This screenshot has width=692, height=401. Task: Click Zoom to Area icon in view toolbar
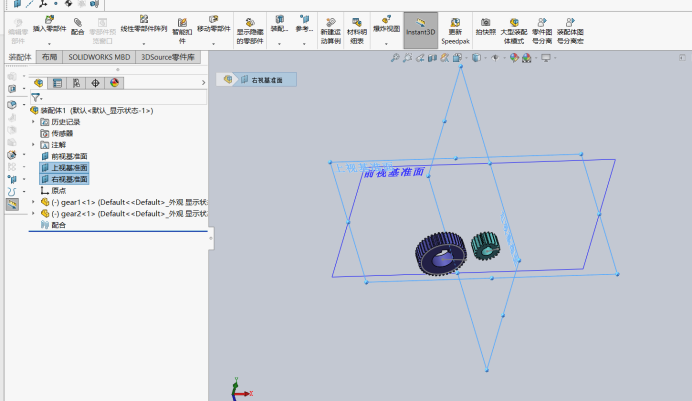[407, 58]
